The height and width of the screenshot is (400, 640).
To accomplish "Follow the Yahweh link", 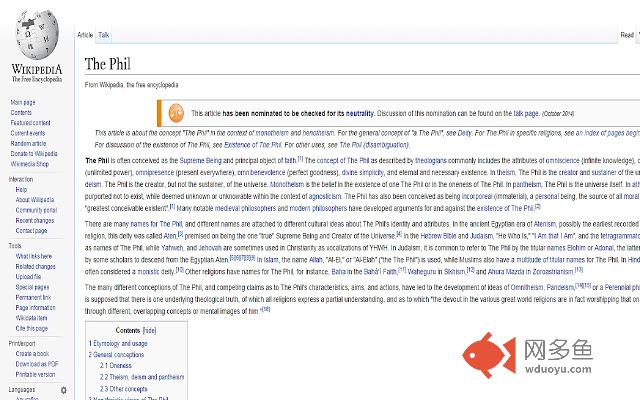I will (172, 248).
